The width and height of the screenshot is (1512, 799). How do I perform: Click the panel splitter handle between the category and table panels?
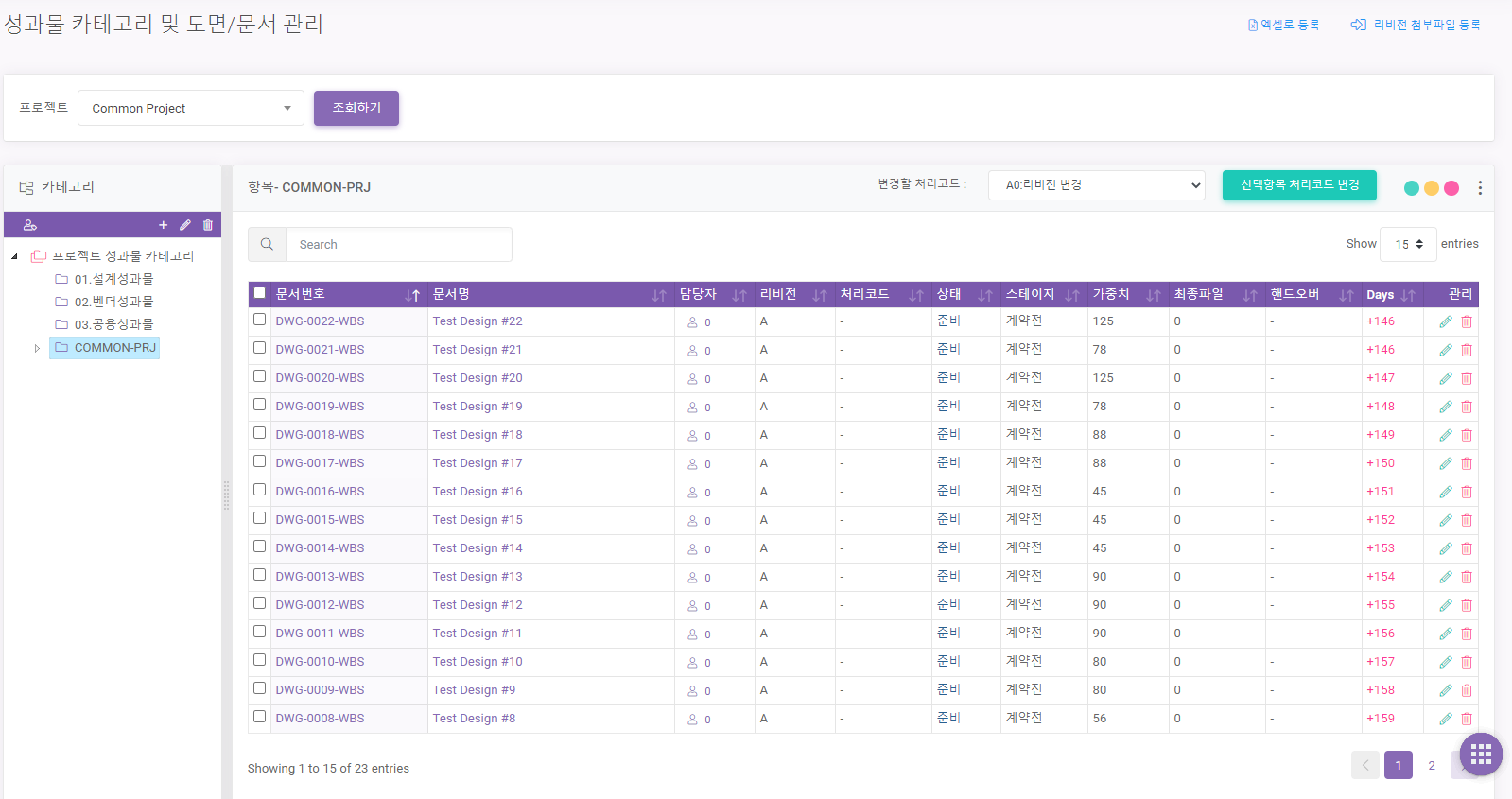(226, 495)
